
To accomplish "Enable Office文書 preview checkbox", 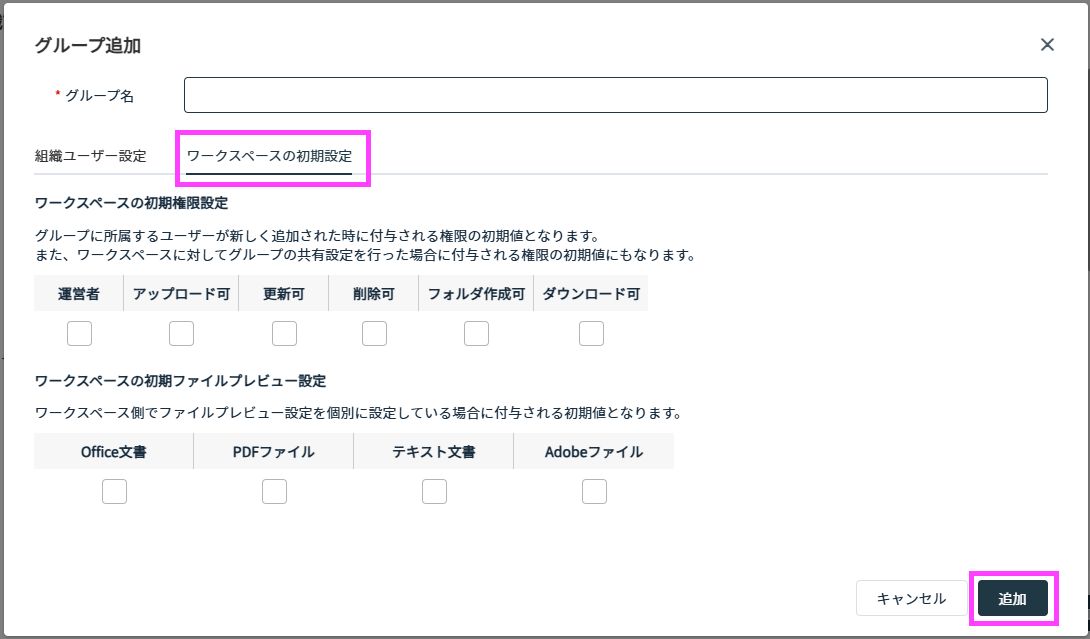I will click(115, 492).
